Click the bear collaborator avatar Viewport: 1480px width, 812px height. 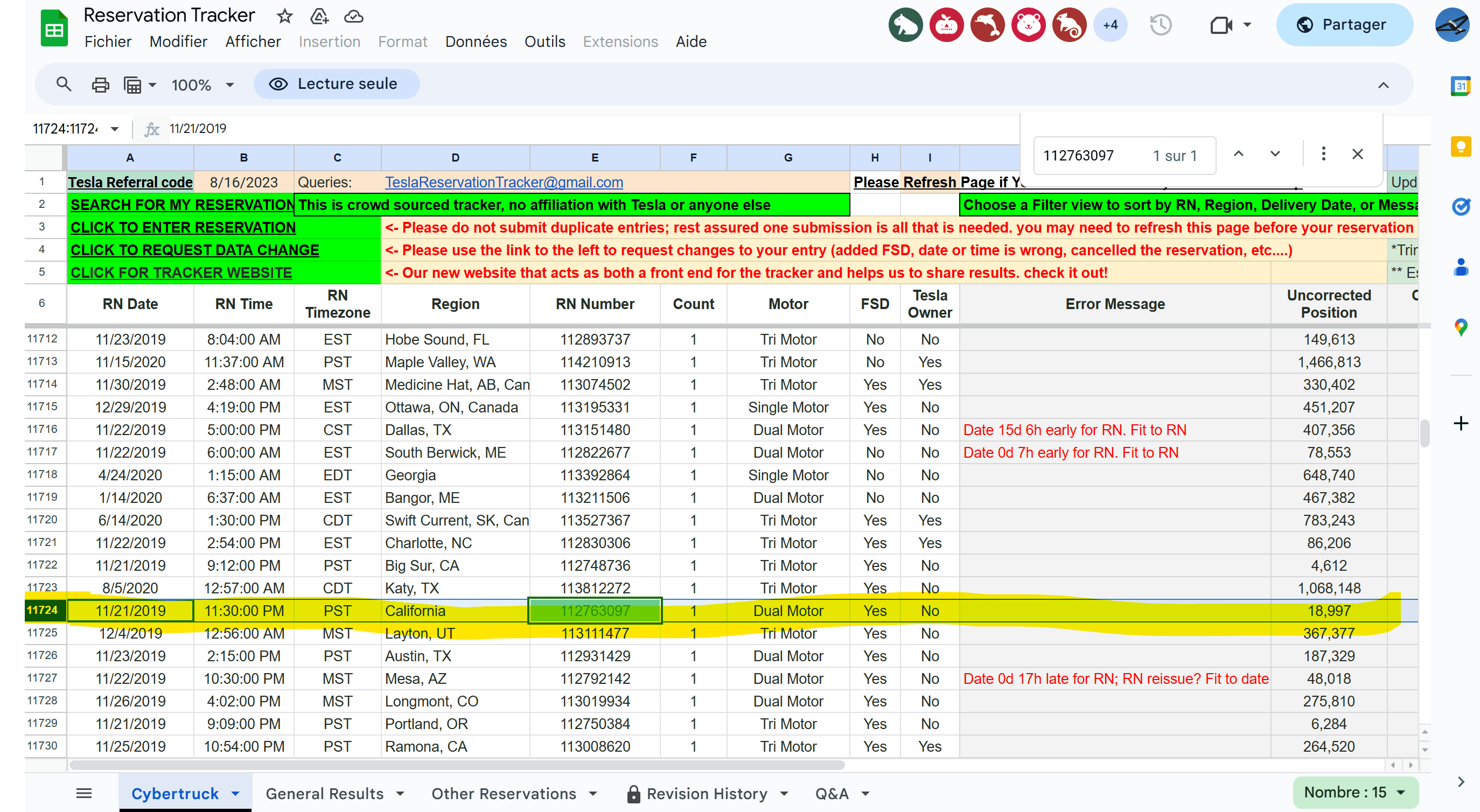point(1029,25)
